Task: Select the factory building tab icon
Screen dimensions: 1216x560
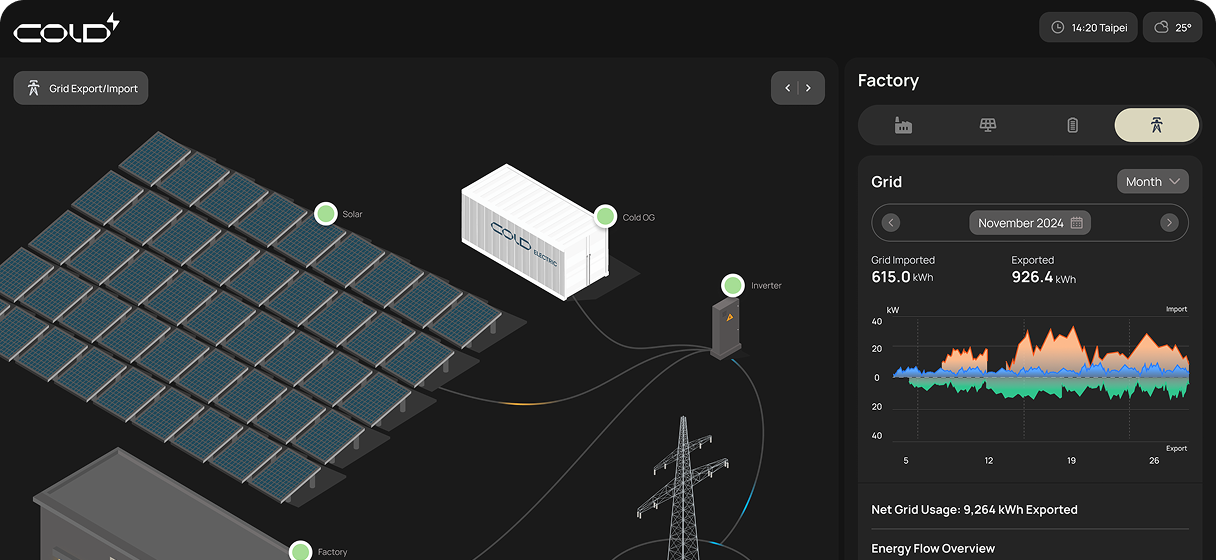Action: 903,125
